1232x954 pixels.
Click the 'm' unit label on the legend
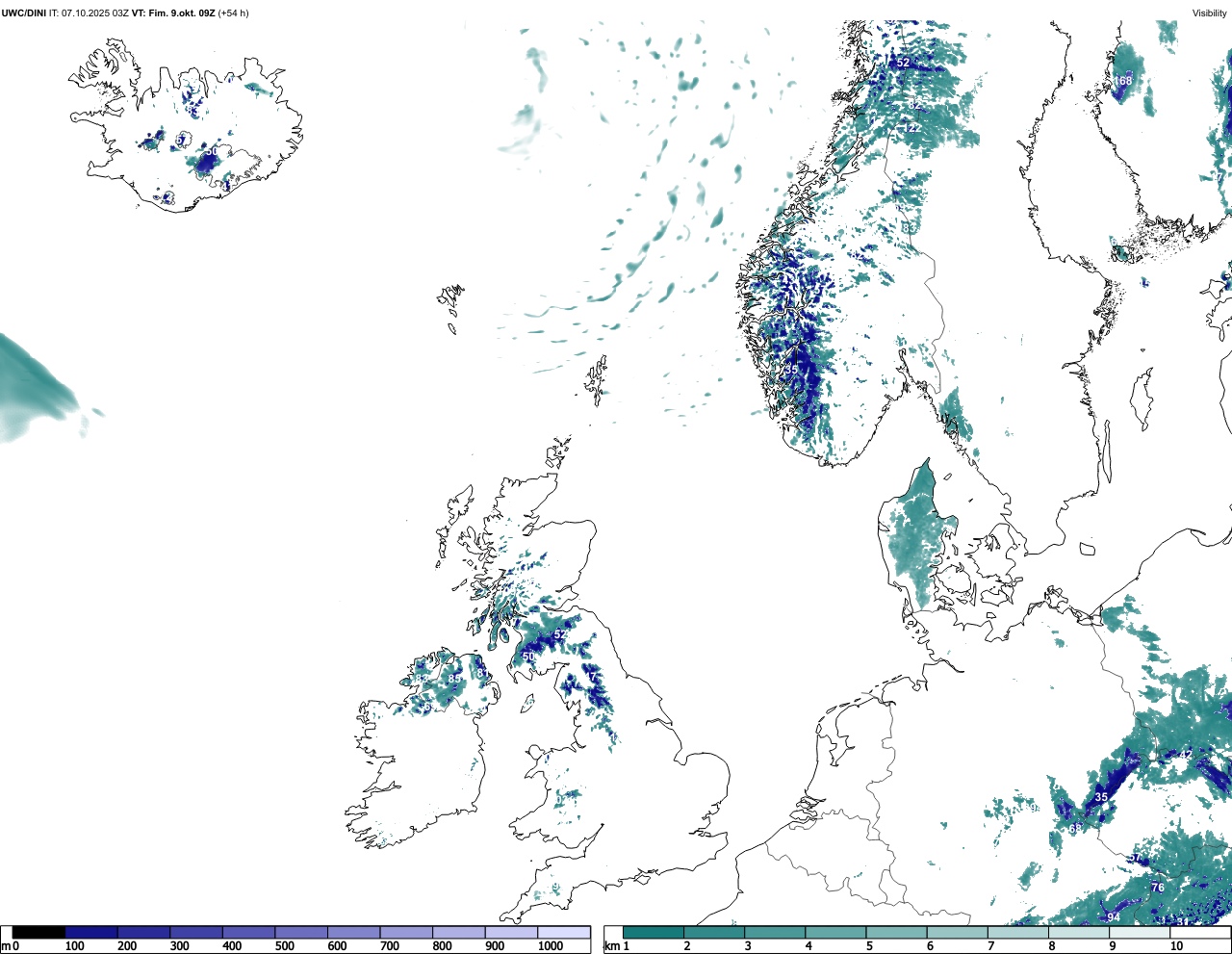pos(6,946)
